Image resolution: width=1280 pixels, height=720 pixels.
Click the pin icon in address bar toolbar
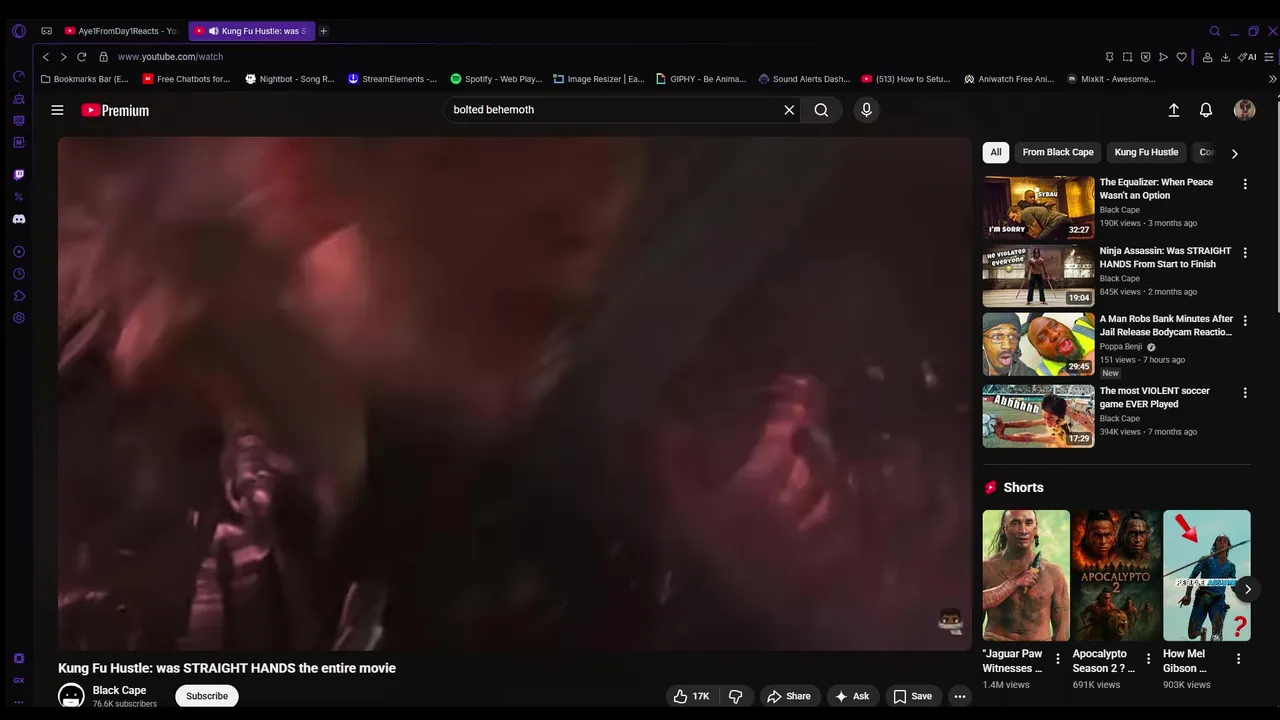click(x=1109, y=57)
